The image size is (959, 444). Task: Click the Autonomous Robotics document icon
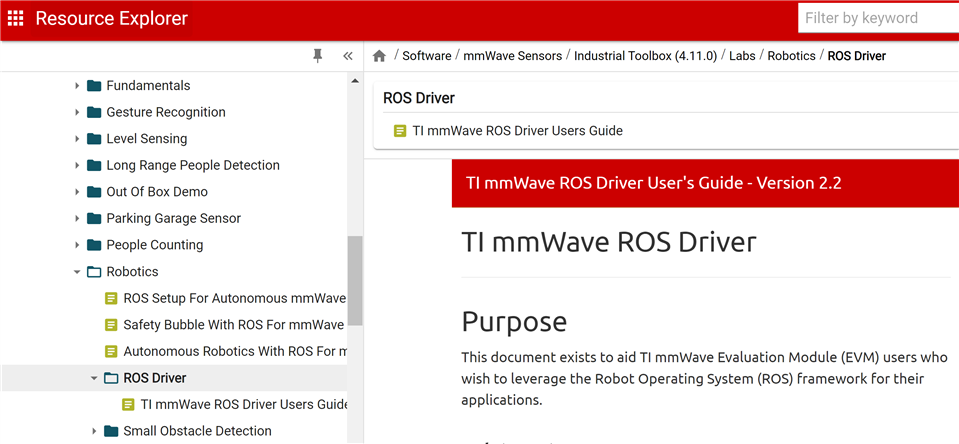point(111,352)
